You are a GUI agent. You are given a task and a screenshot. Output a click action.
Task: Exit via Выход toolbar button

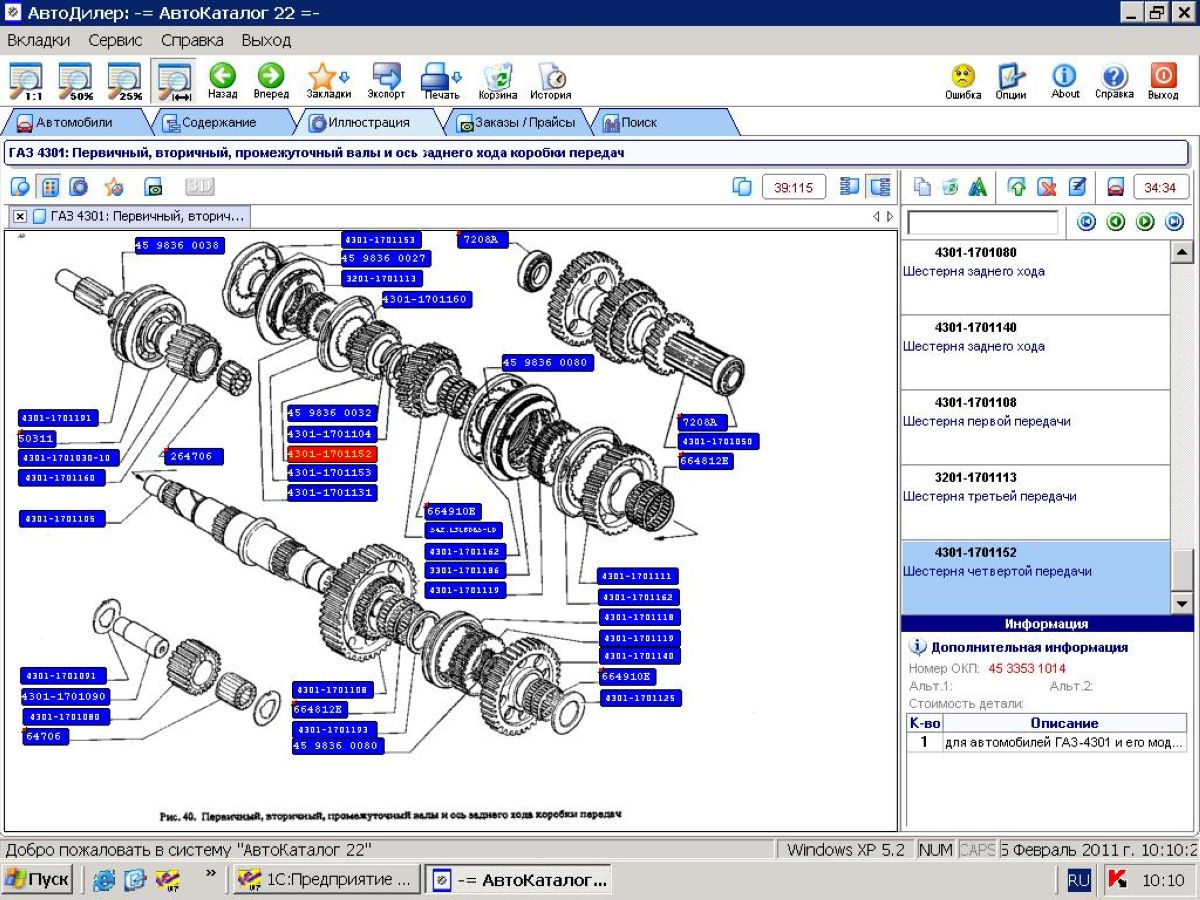1163,81
